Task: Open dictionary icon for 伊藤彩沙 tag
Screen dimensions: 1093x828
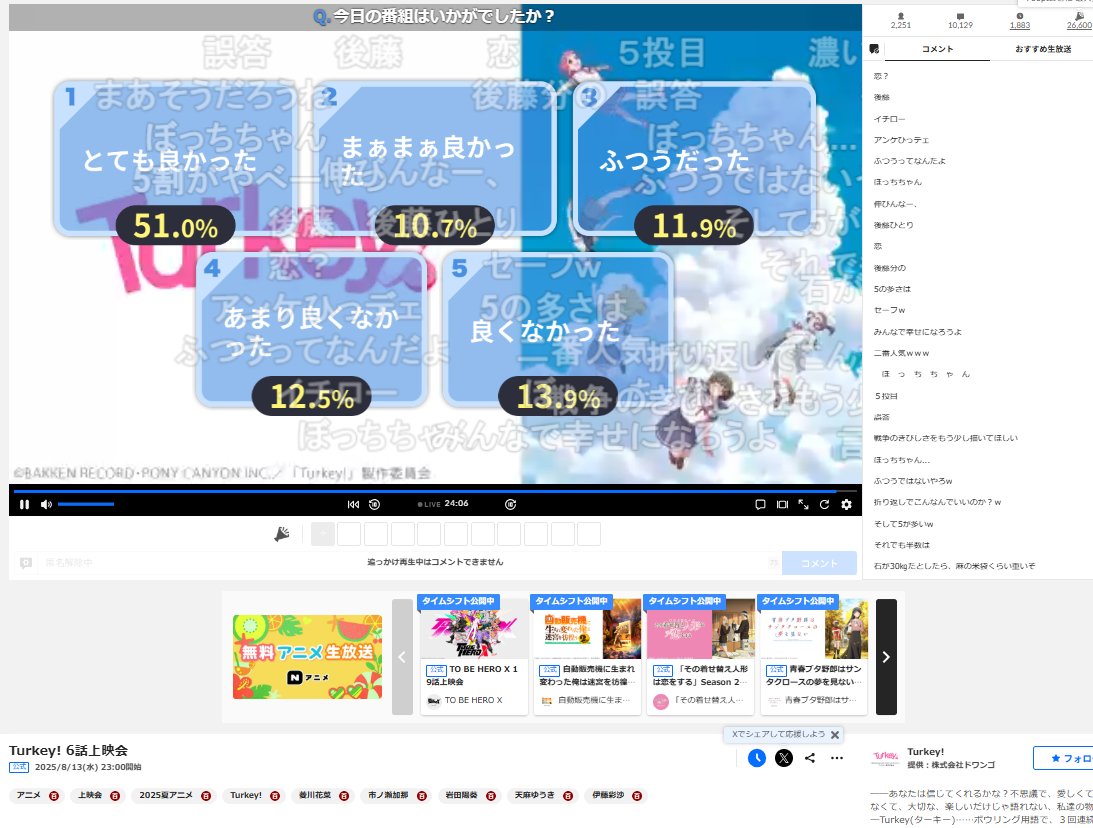Action: click(636, 796)
